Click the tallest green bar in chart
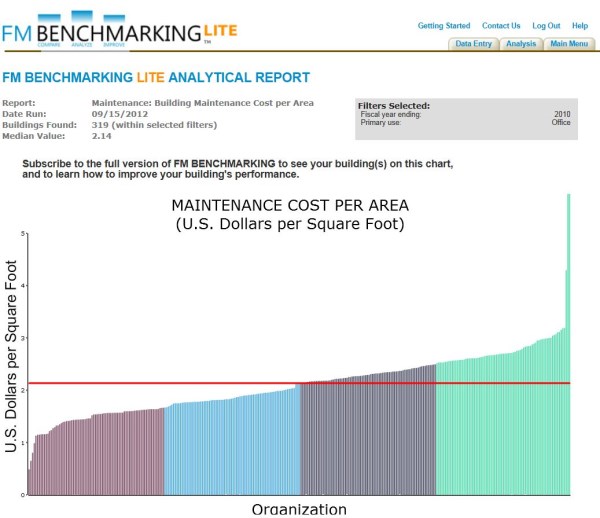600x518 pixels. tap(569, 344)
